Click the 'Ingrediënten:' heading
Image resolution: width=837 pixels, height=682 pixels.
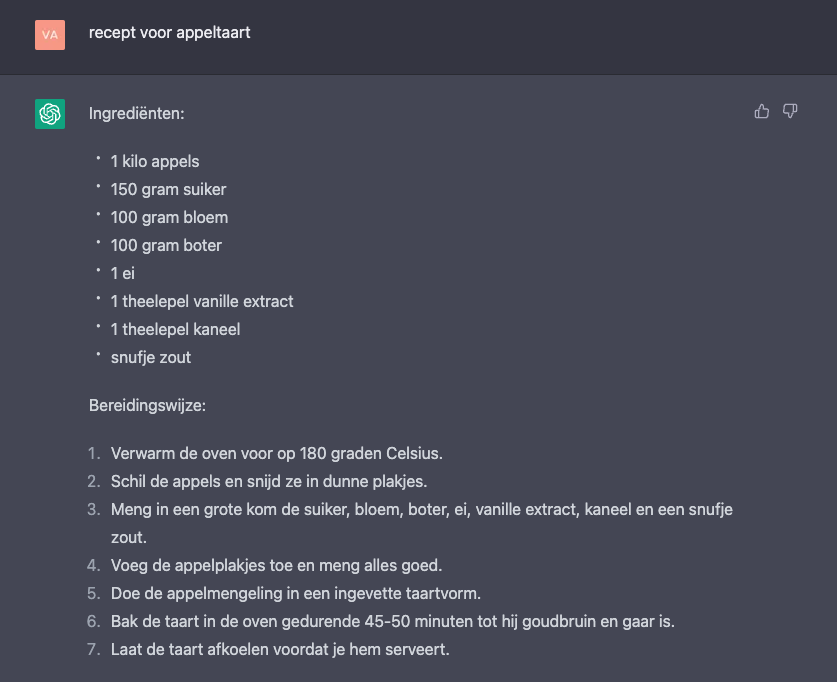(137, 114)
